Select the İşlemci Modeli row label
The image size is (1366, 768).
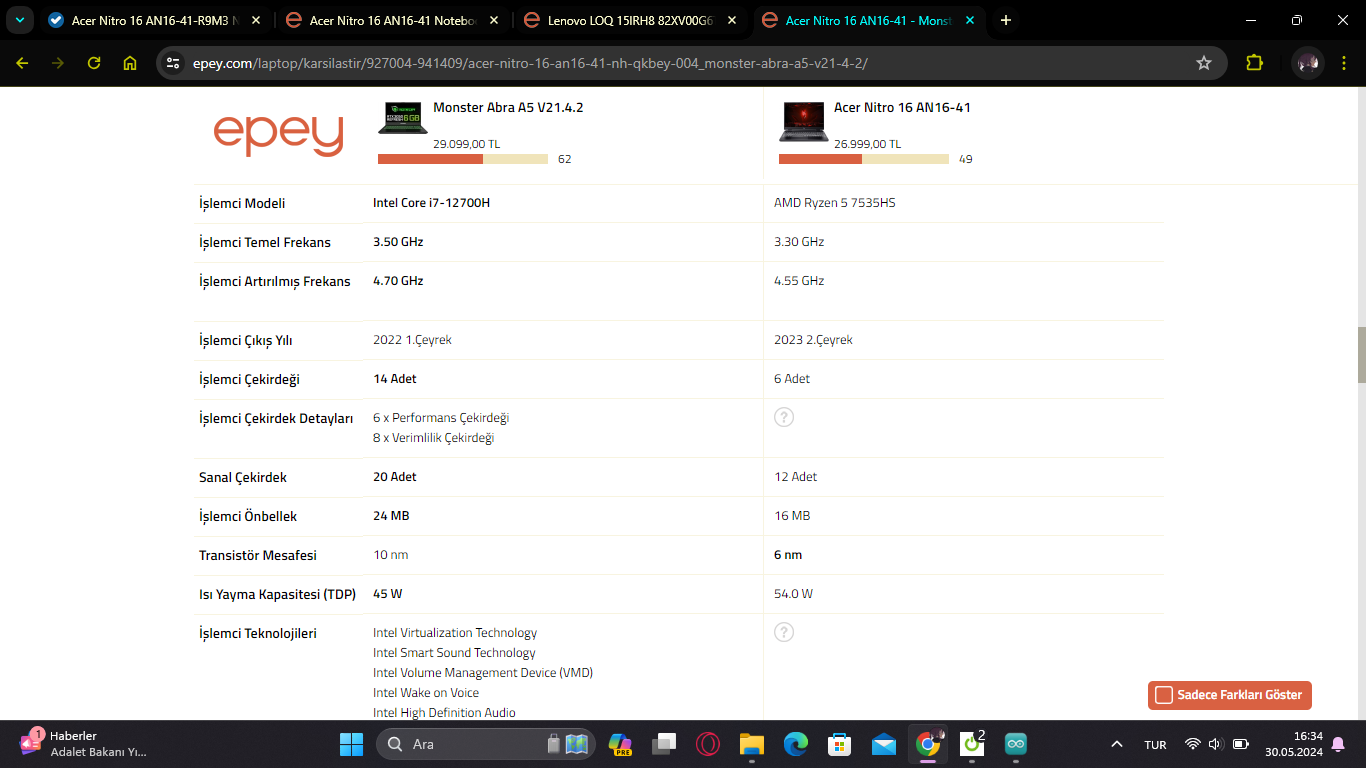point(242,203)
